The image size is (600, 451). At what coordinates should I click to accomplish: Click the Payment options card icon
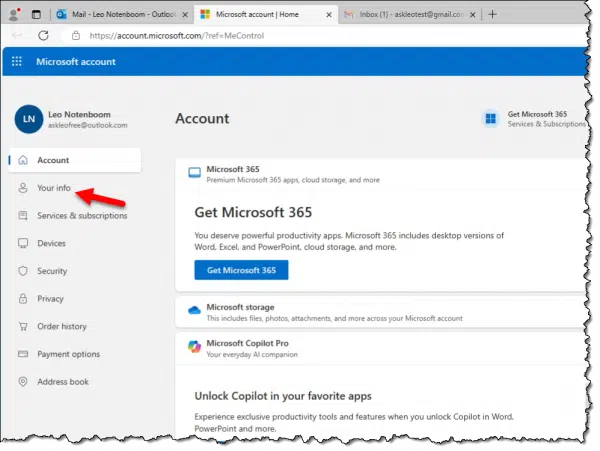(23, 354)
